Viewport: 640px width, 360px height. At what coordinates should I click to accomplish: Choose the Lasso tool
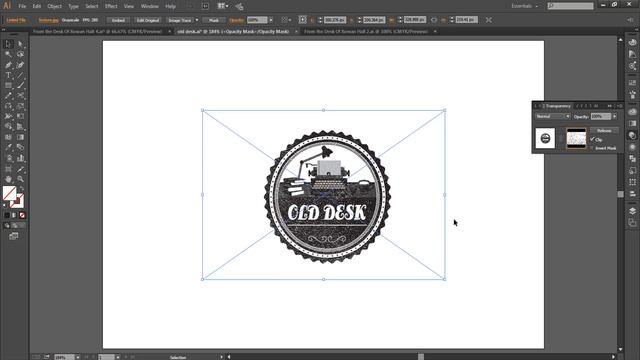point(20,54)
